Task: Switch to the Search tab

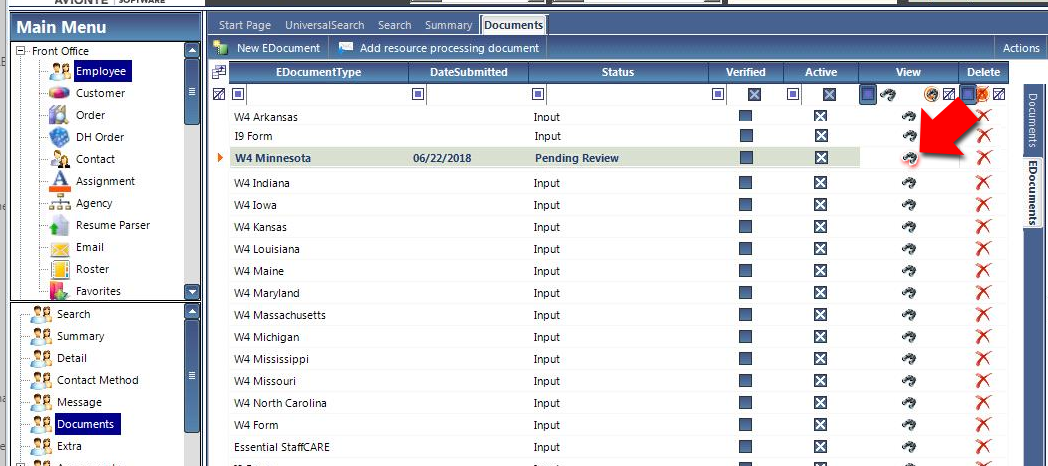Action: click(394, 25)
